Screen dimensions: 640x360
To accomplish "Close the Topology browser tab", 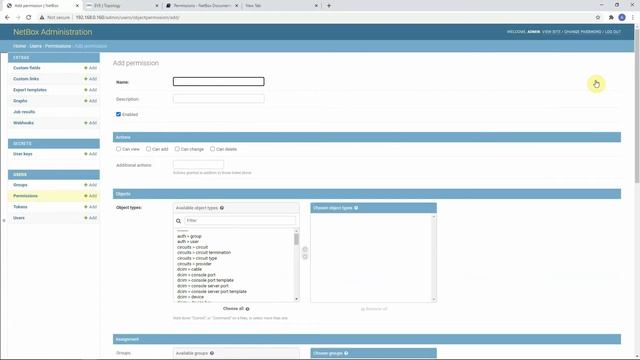I will tap(157, 6).
